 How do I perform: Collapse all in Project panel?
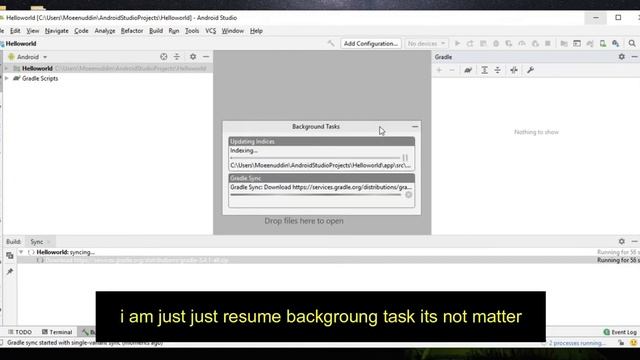177,57
